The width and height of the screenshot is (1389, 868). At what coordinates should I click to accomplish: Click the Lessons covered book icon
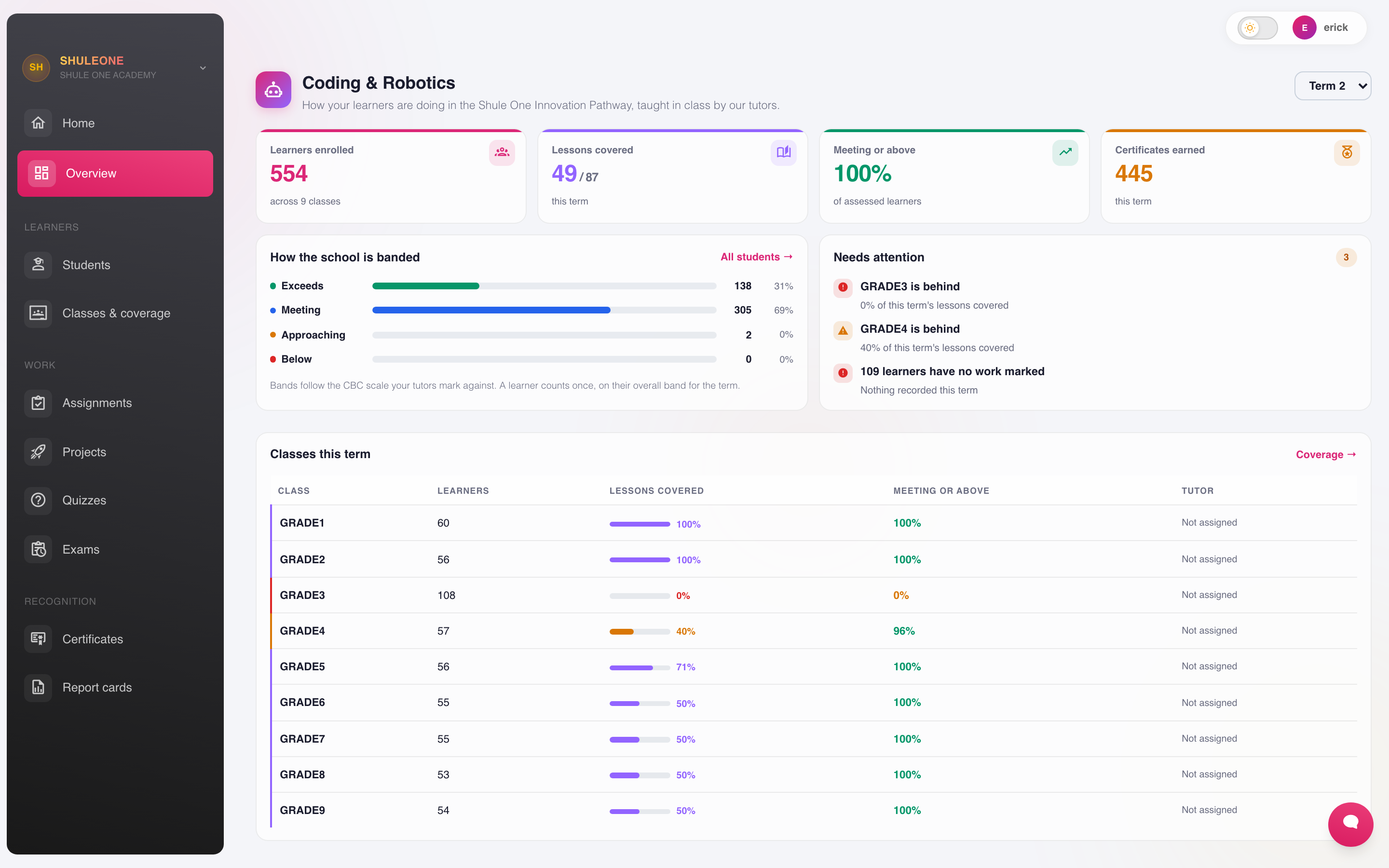click(783, 153)
